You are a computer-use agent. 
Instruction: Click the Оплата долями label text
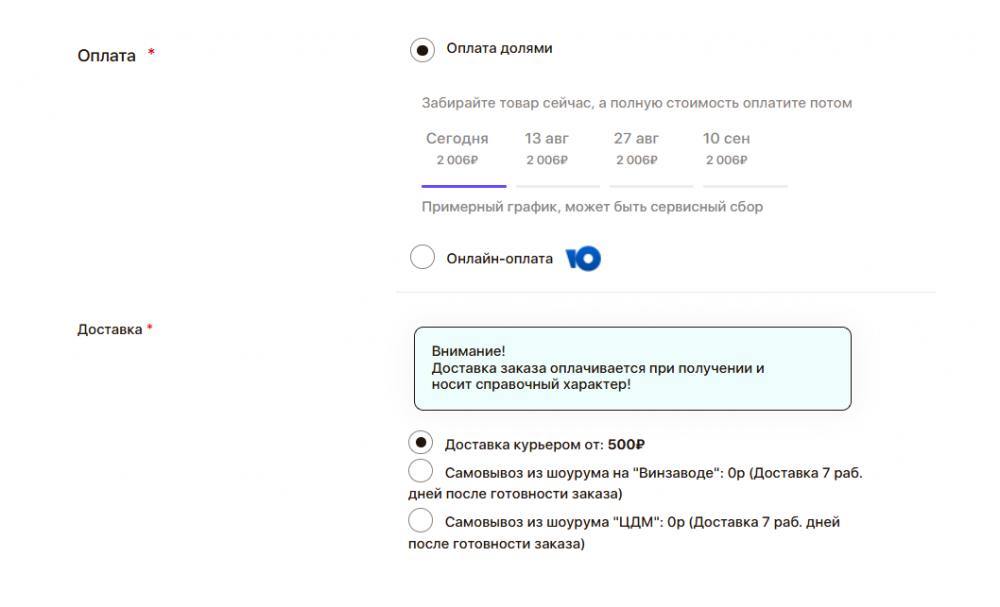click(499, 48)
